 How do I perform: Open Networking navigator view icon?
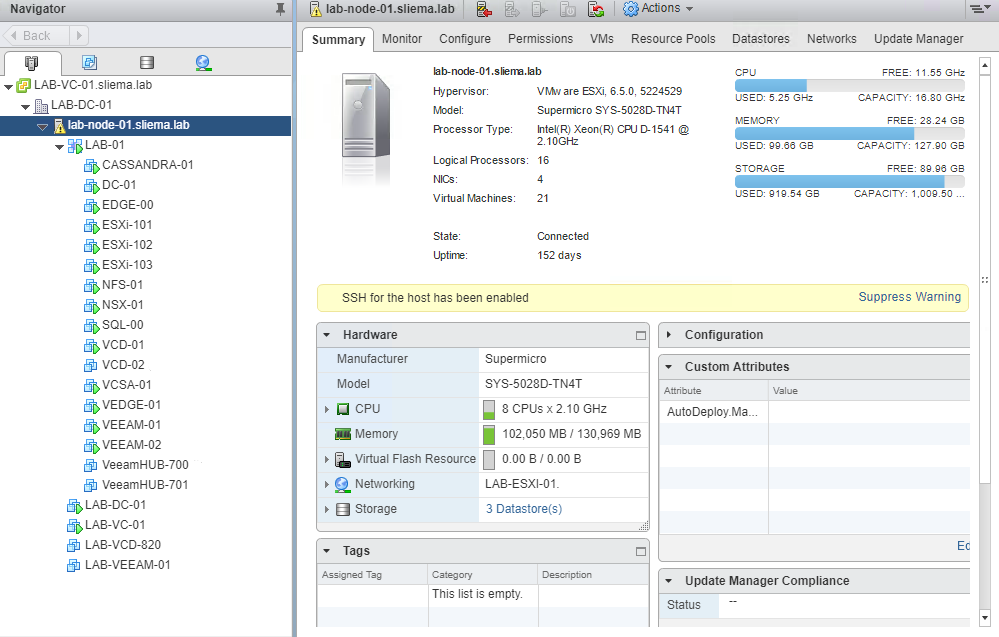[x=203, y=62]
